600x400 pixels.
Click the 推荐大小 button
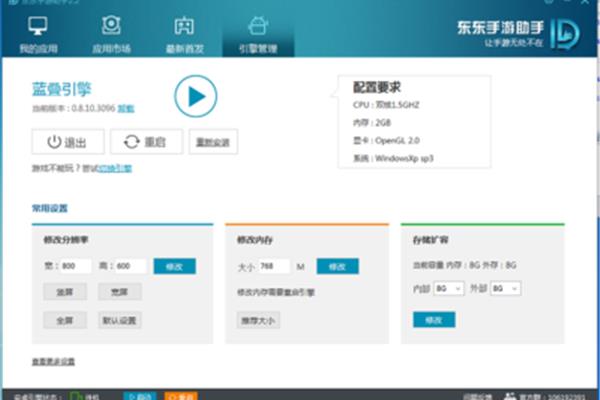click(x=258, y=320)
